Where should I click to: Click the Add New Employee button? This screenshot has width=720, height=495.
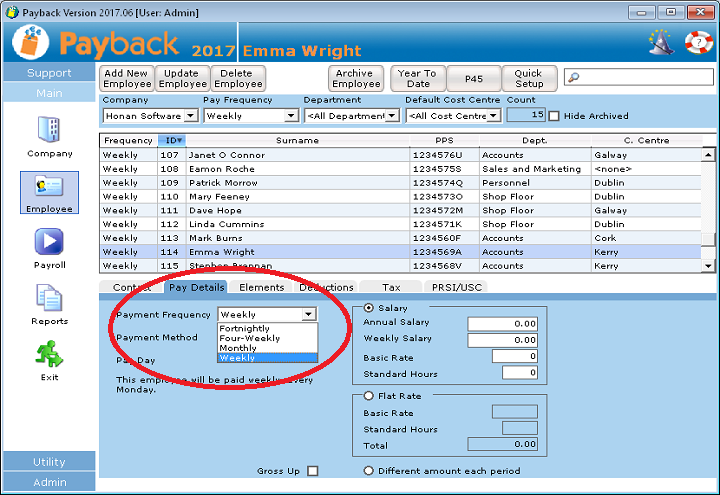click(126, 79)
